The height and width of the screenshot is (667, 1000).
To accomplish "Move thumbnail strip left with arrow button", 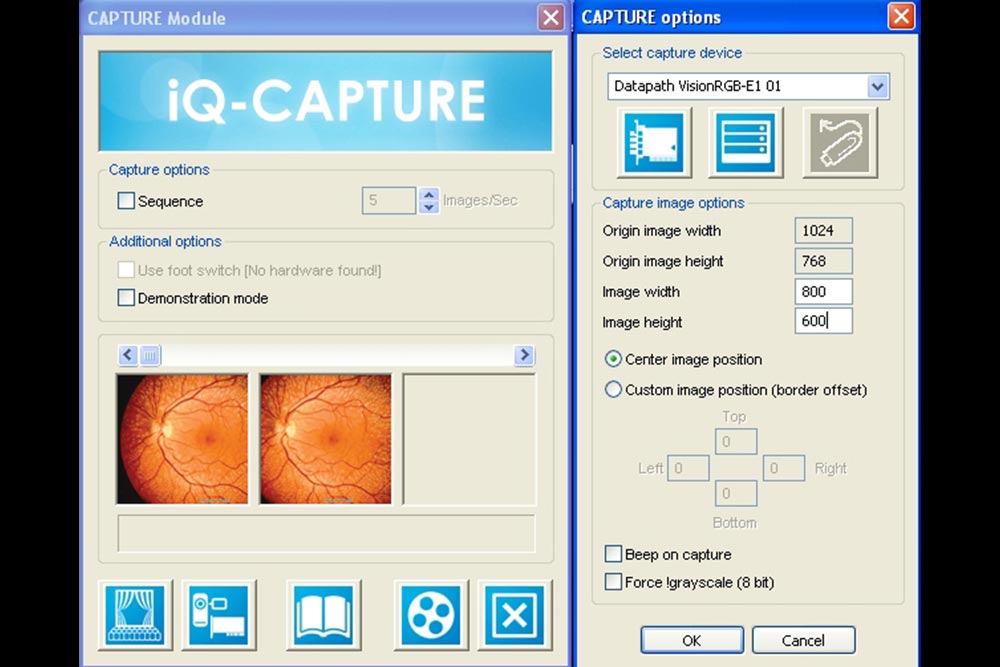I will coord(128,355).
